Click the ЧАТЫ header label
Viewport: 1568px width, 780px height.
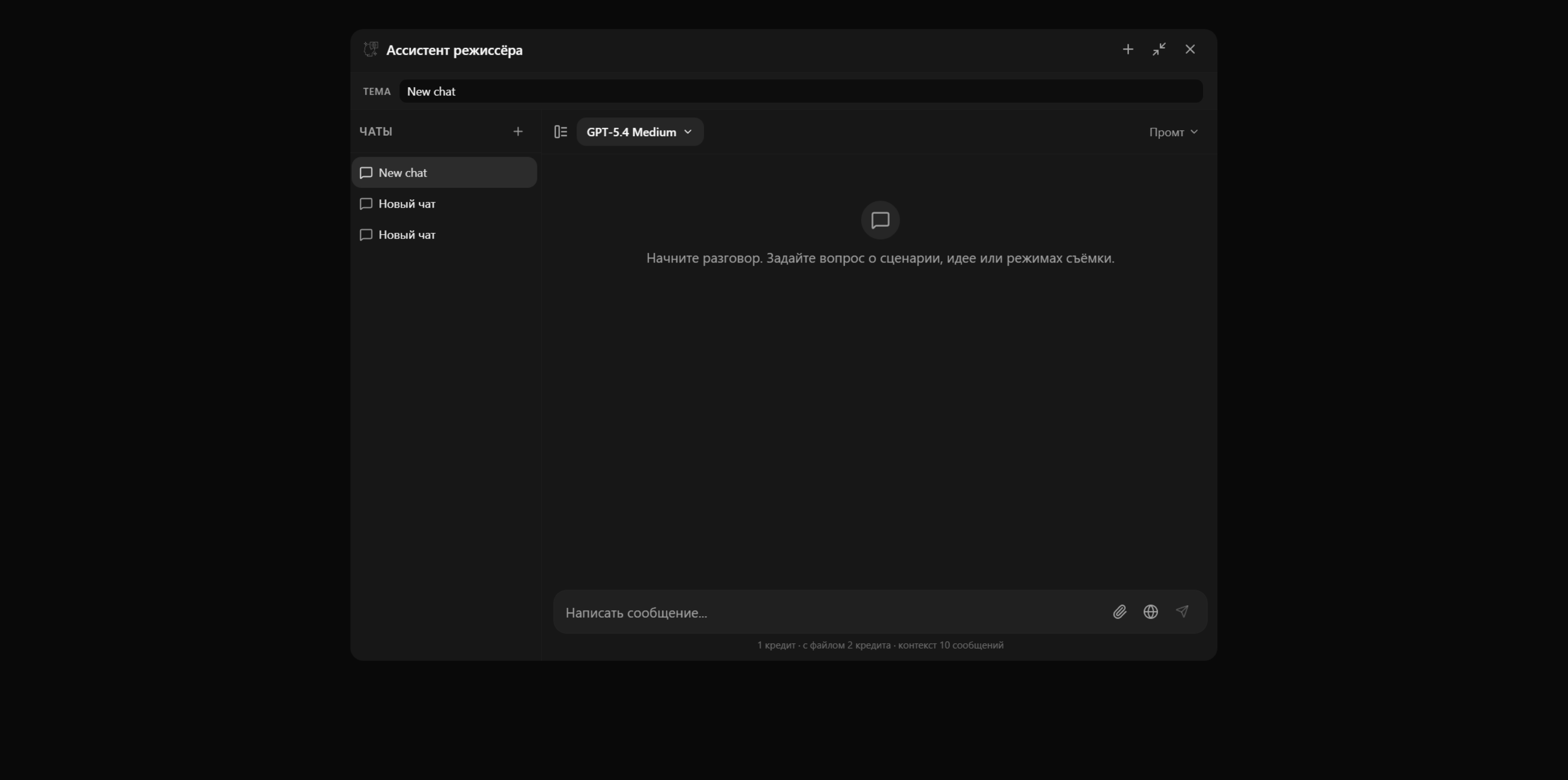click(x=376, y=131)
